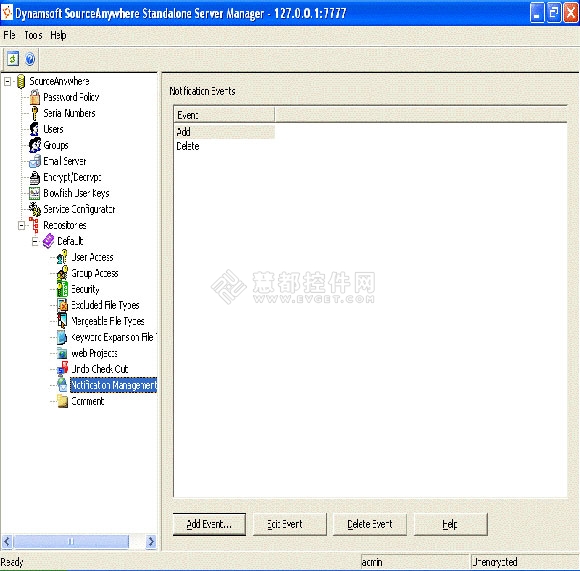Click the Notification Management icon
This screenshot has width=580, height=571.
coord(62,385)
